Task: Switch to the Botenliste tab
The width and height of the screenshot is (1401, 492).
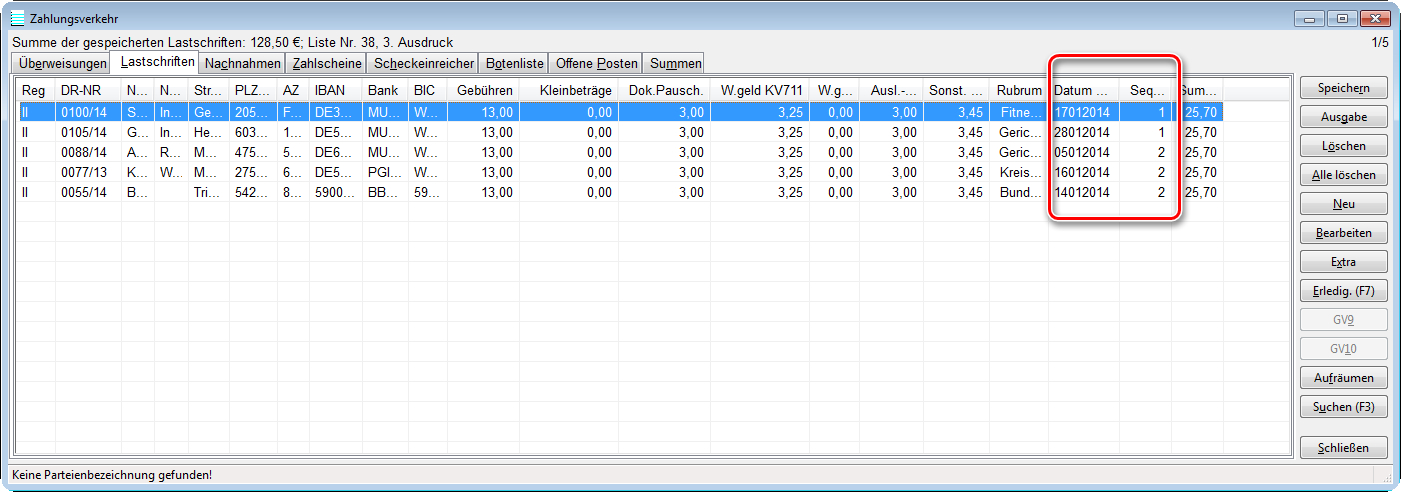Action: [x=512, y=63]
